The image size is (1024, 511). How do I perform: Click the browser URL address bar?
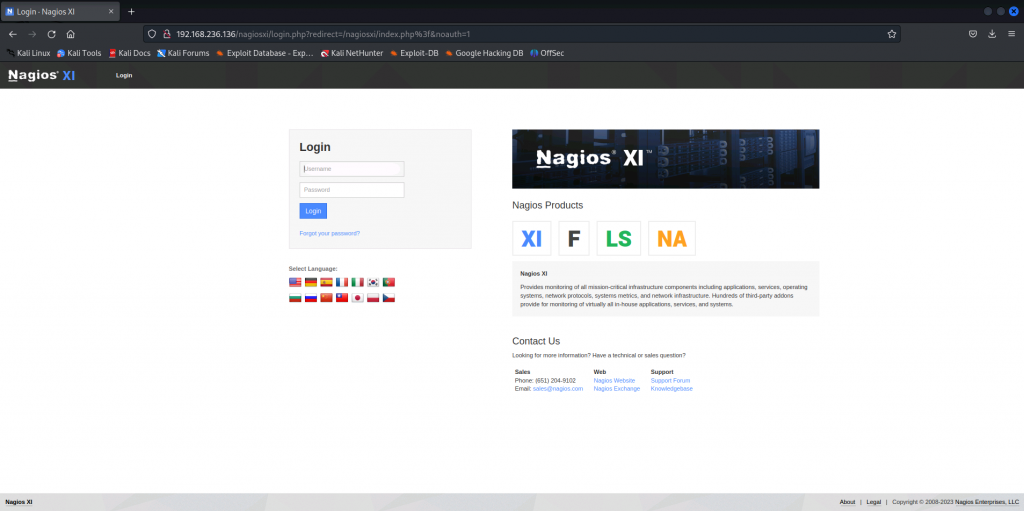pyautogui.click(x=522, y=34)
